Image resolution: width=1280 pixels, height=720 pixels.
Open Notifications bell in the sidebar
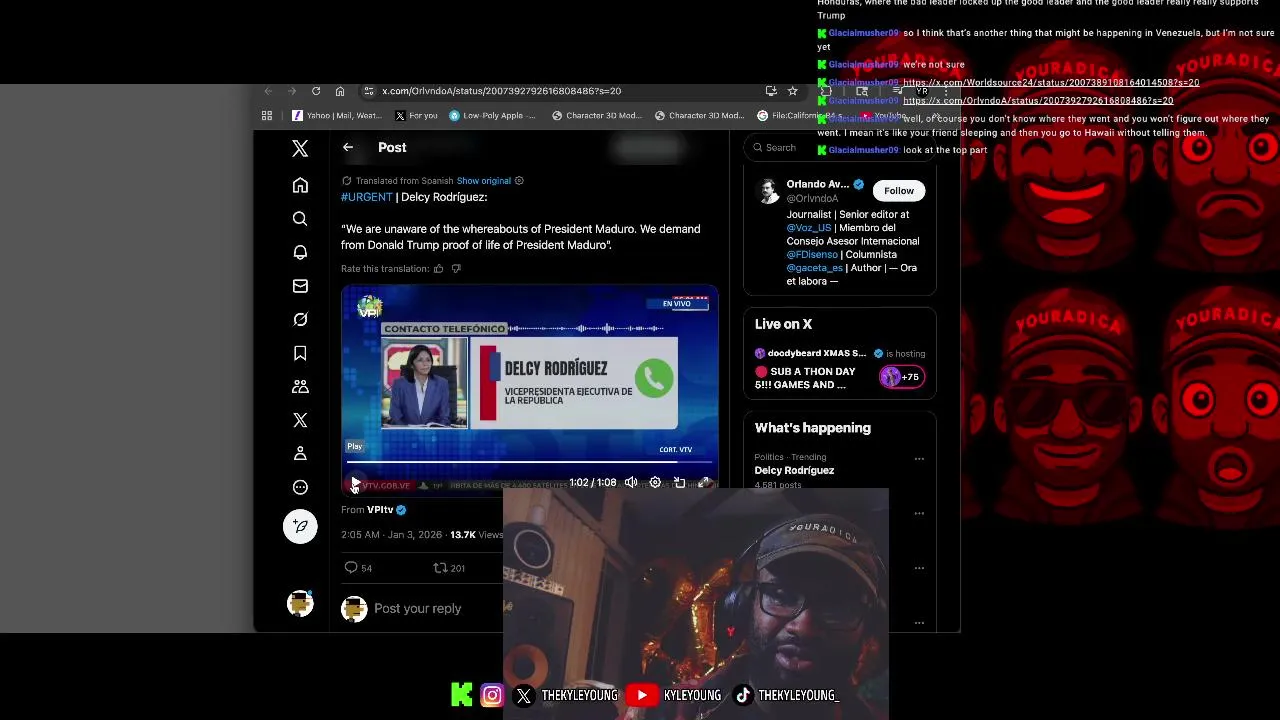click(300, 252)
